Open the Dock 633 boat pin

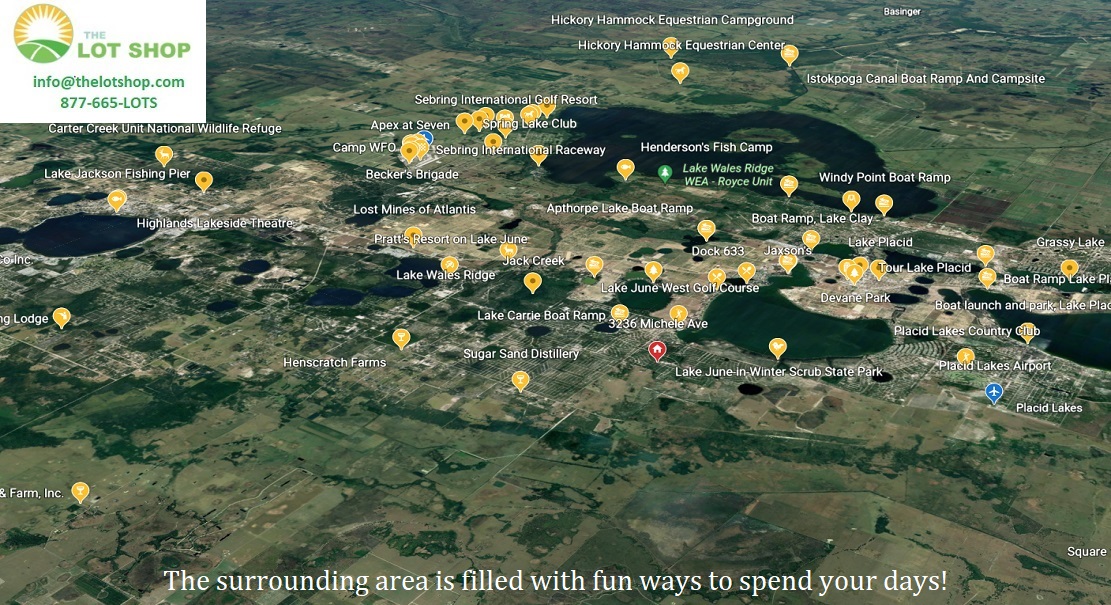click(706, 228)
